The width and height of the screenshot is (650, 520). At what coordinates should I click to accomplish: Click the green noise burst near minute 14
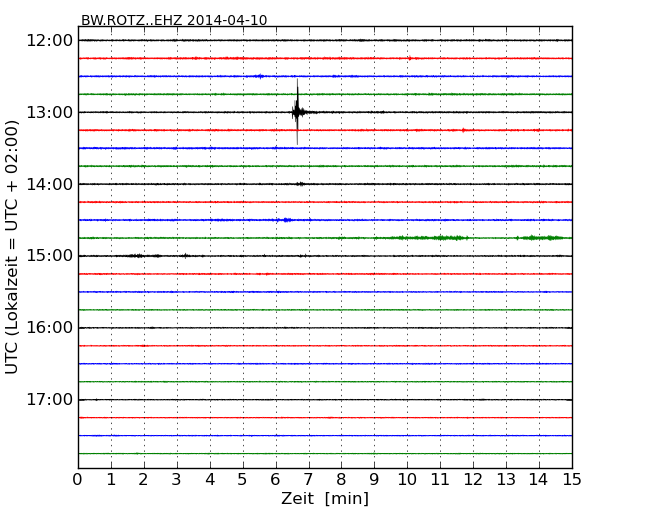coord(540,238)
